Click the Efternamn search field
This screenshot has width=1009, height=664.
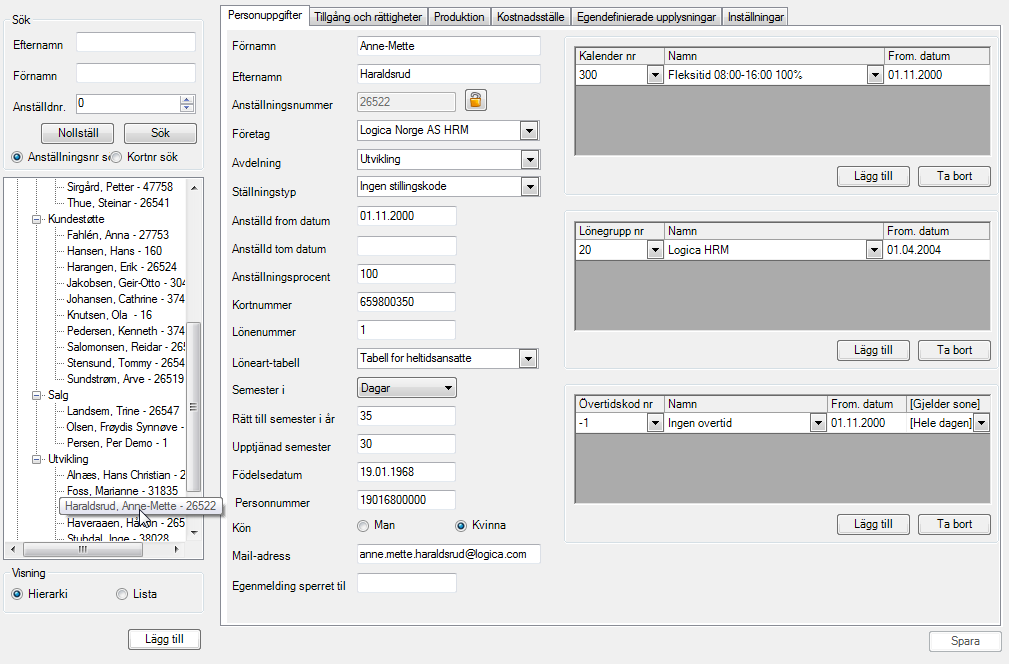click(136, 42)
